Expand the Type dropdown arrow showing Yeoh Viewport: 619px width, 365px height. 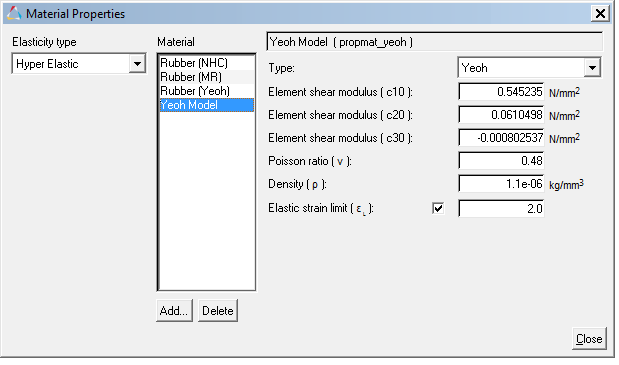(x=592, y=68)
